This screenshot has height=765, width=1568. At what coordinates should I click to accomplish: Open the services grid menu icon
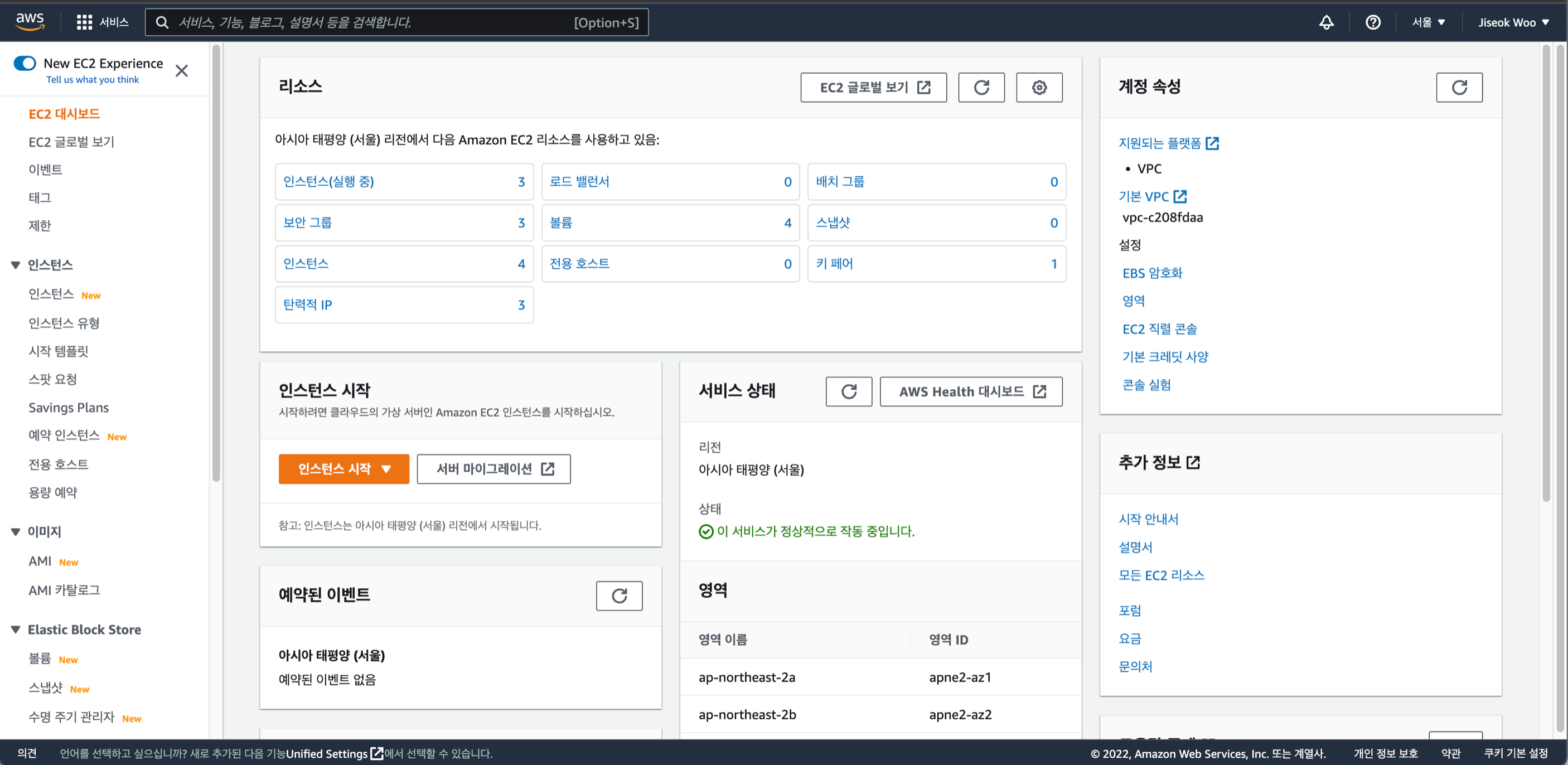click(84, 22)
